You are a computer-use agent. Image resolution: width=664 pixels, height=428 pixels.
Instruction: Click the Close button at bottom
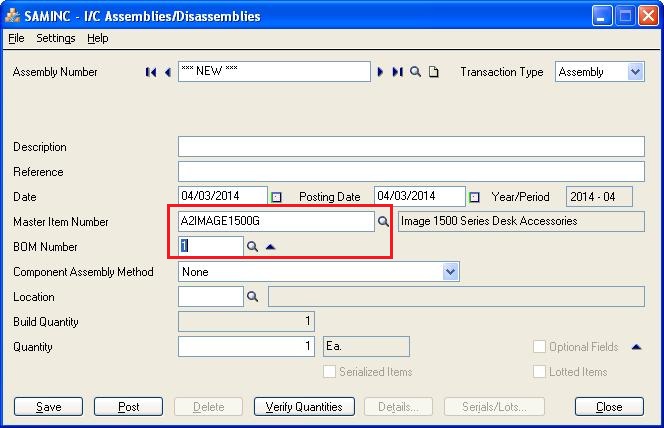(609, 406)
